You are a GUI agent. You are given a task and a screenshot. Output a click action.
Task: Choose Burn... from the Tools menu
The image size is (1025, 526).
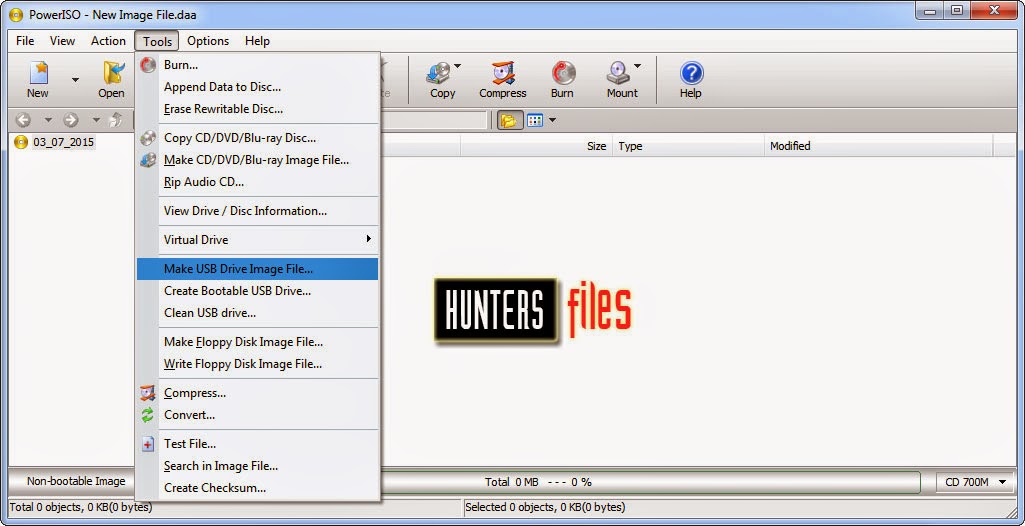[x=258, y=65]
